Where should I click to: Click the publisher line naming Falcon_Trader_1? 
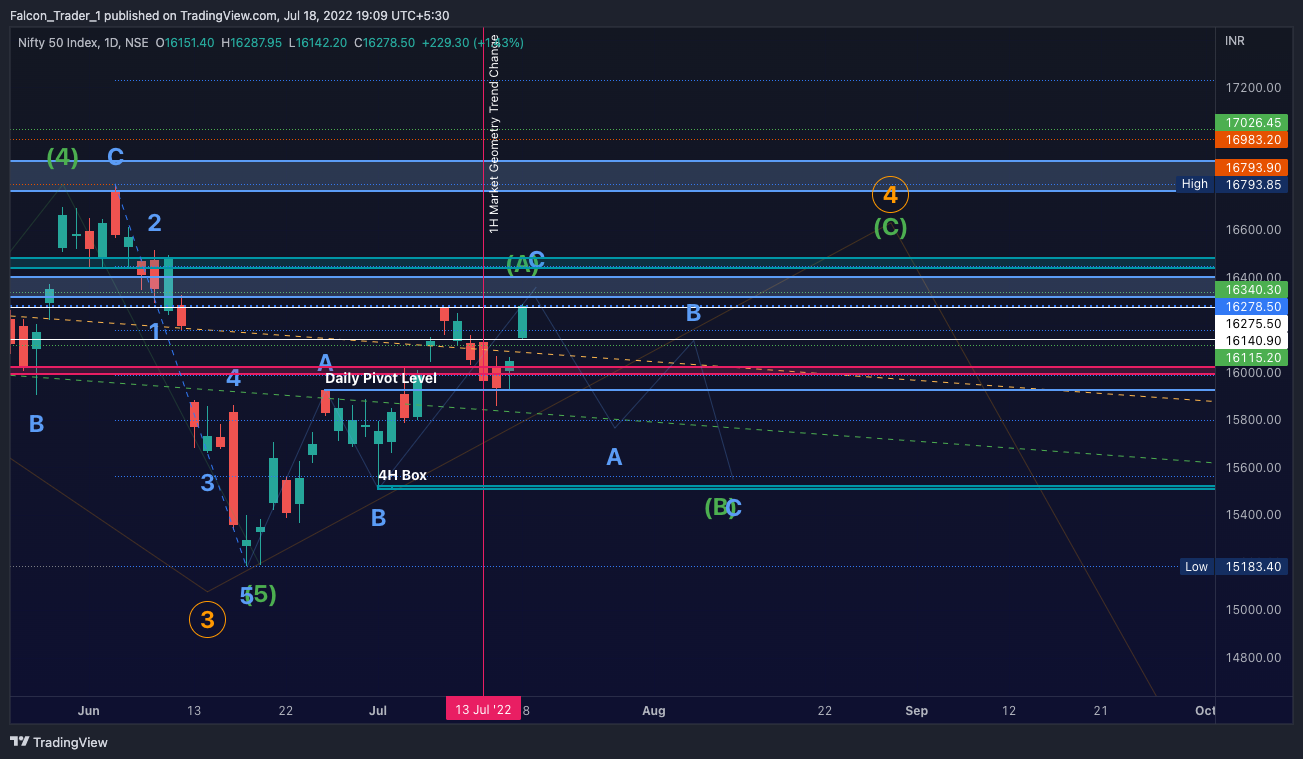pos(229,16)
